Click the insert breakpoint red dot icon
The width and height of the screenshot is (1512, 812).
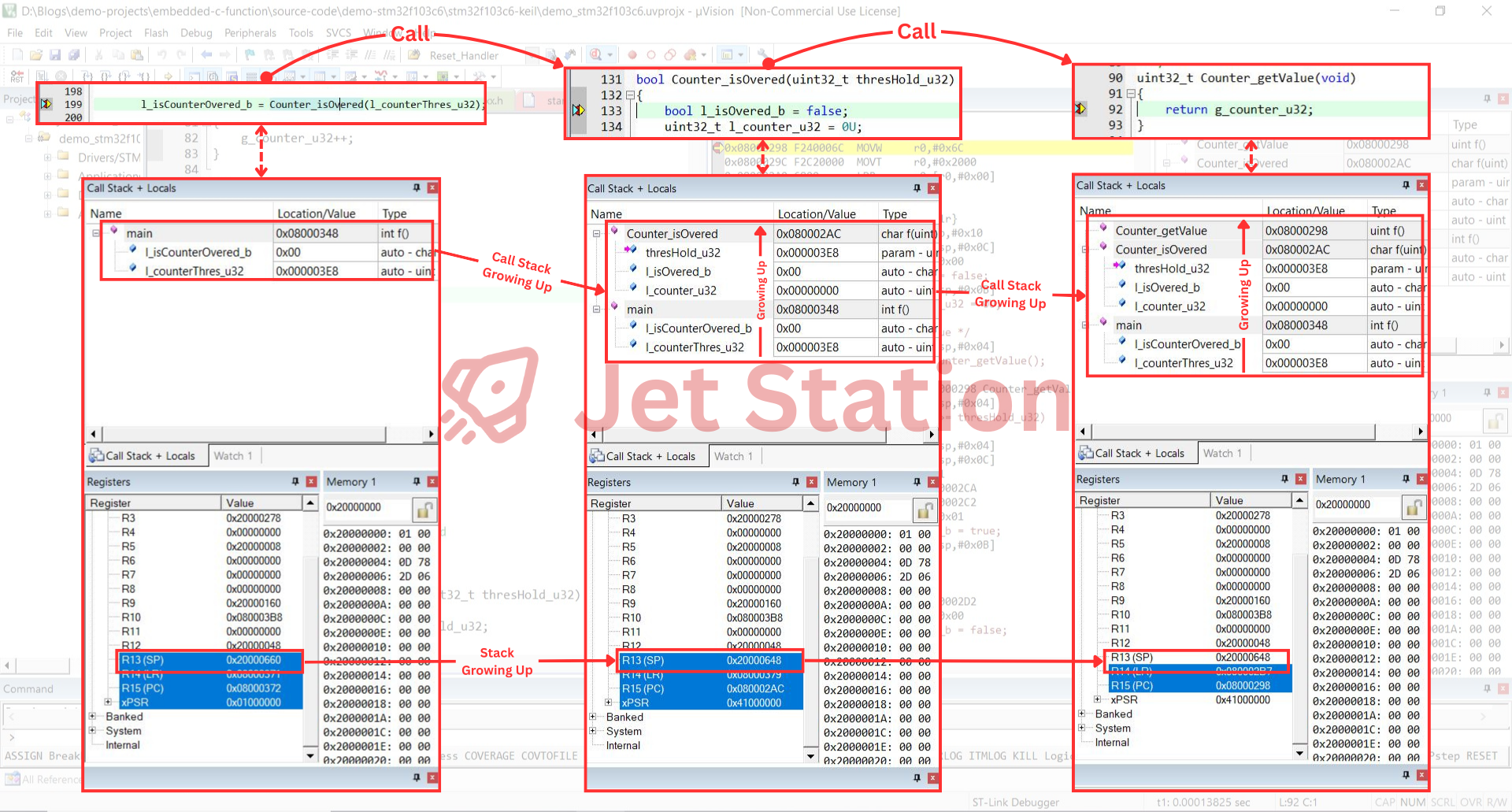coord(632,55)
